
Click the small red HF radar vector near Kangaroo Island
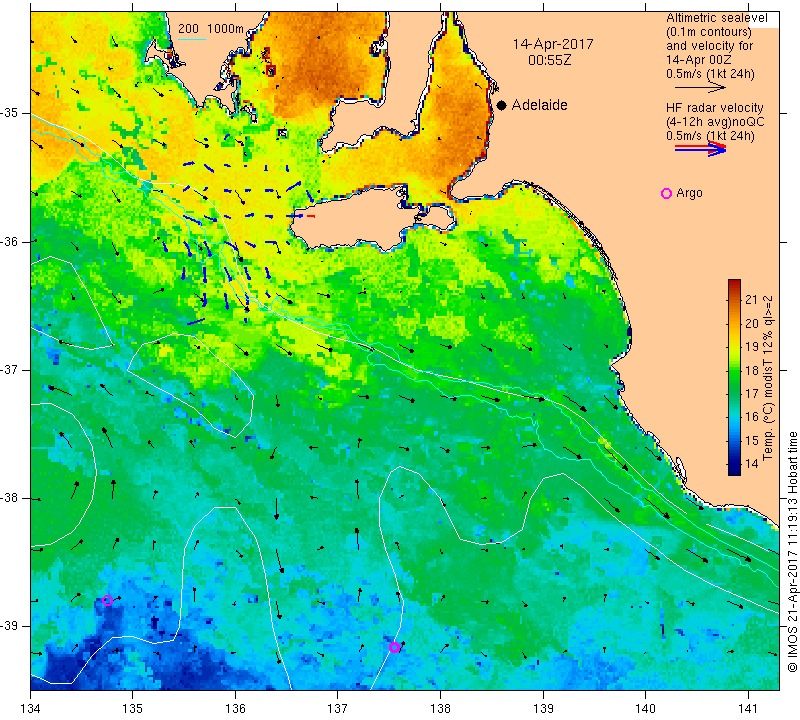[x=311, y=216]
